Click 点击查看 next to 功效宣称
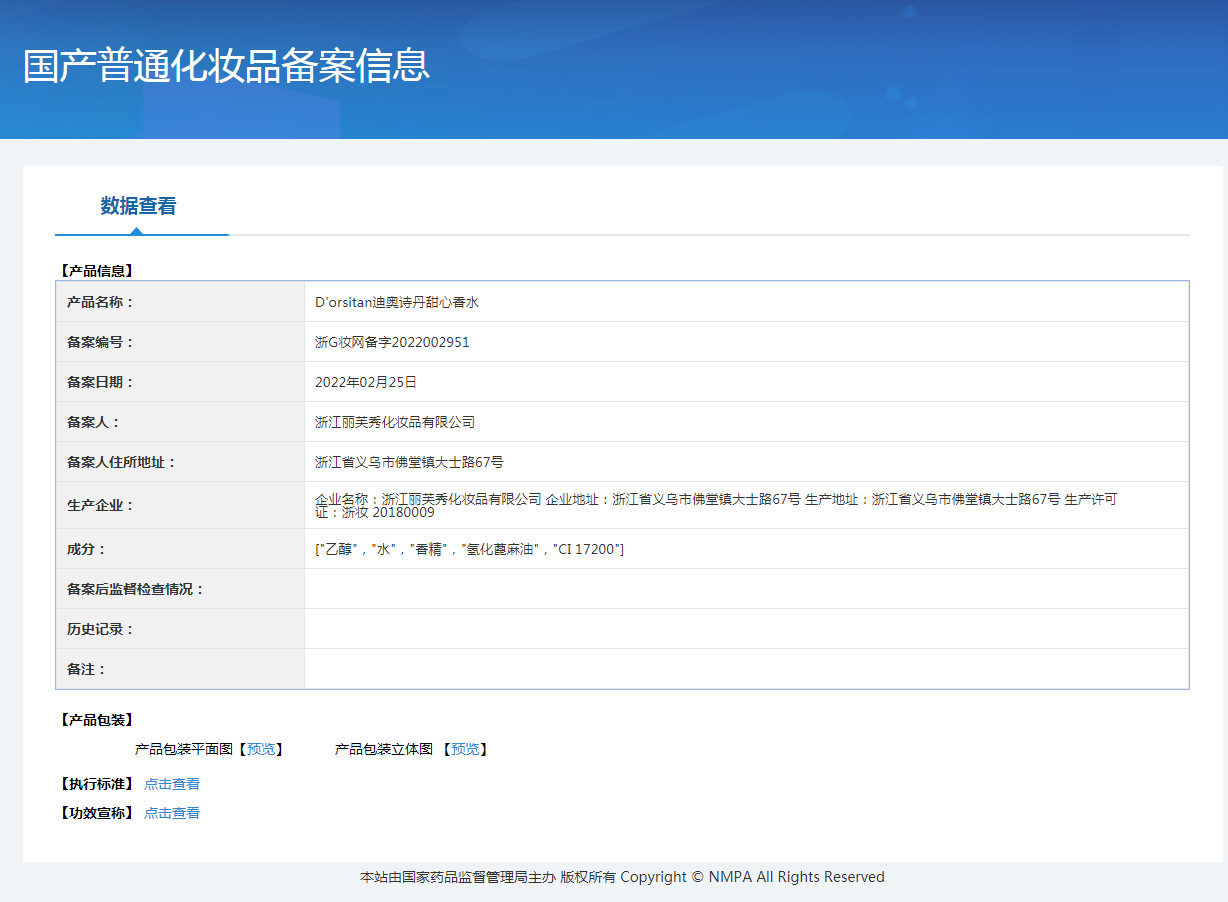 pyautogui.click(x=172, y=813)
